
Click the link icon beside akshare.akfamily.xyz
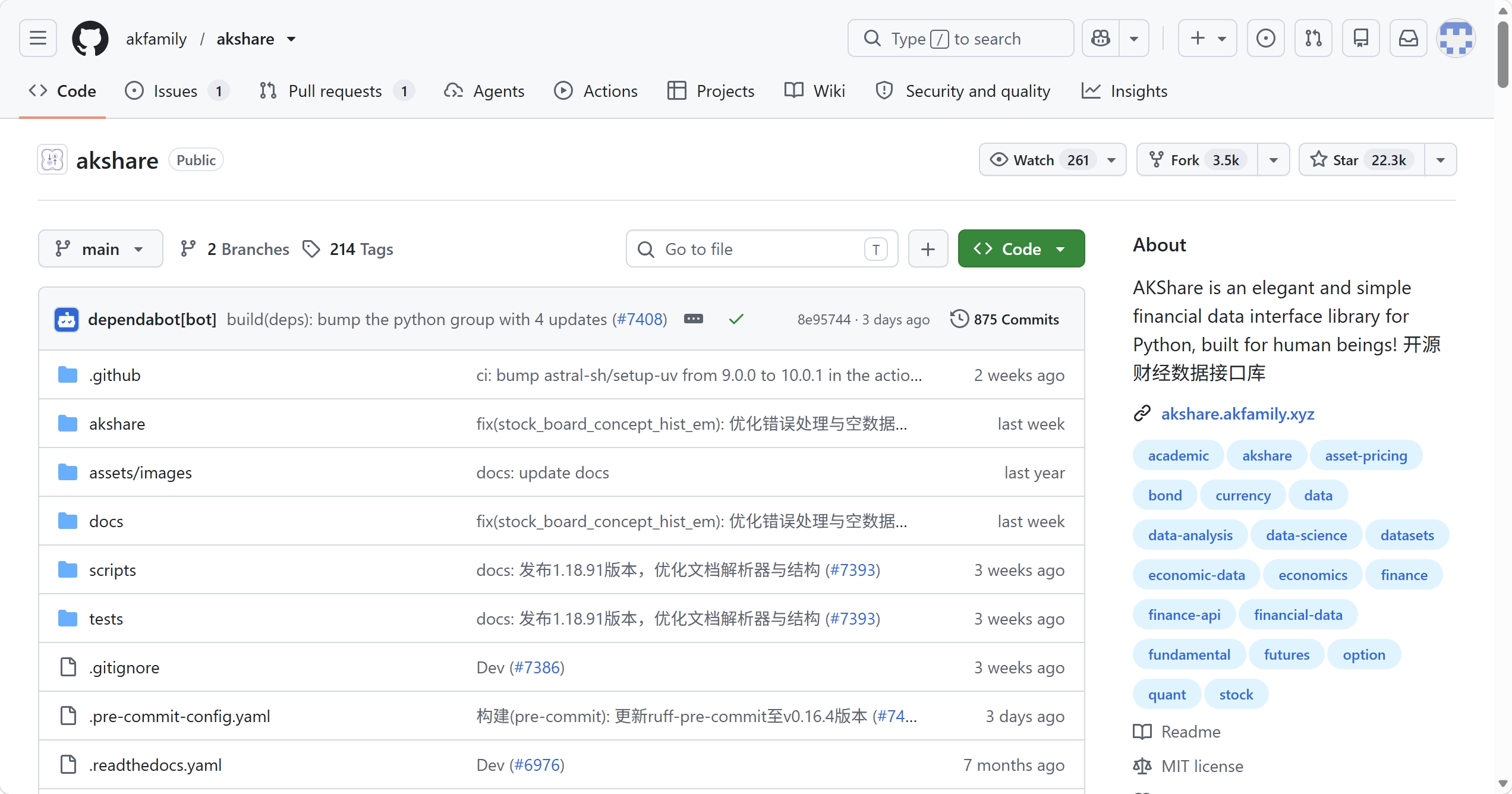[x=1142, y=414]
